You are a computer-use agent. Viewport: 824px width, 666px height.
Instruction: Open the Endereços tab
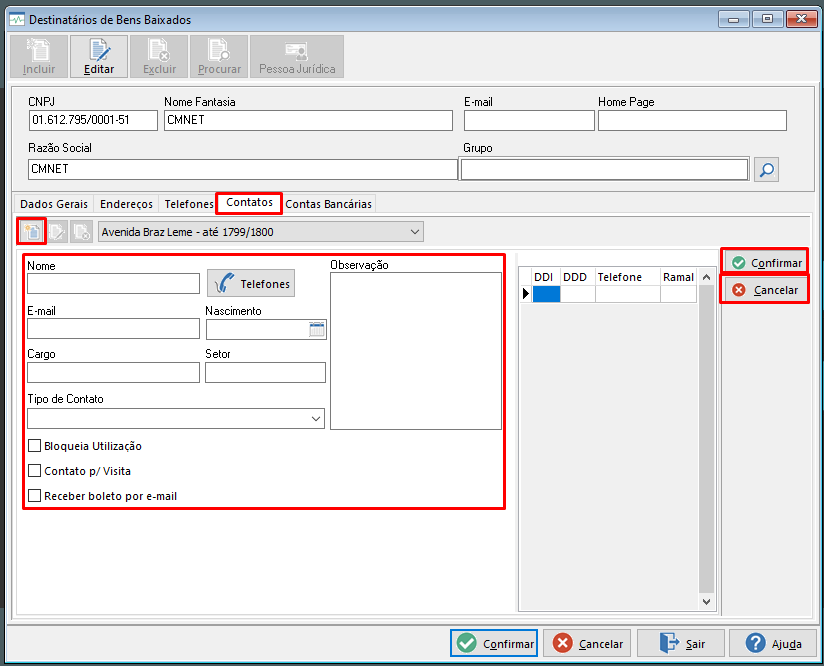click(126, 204)
